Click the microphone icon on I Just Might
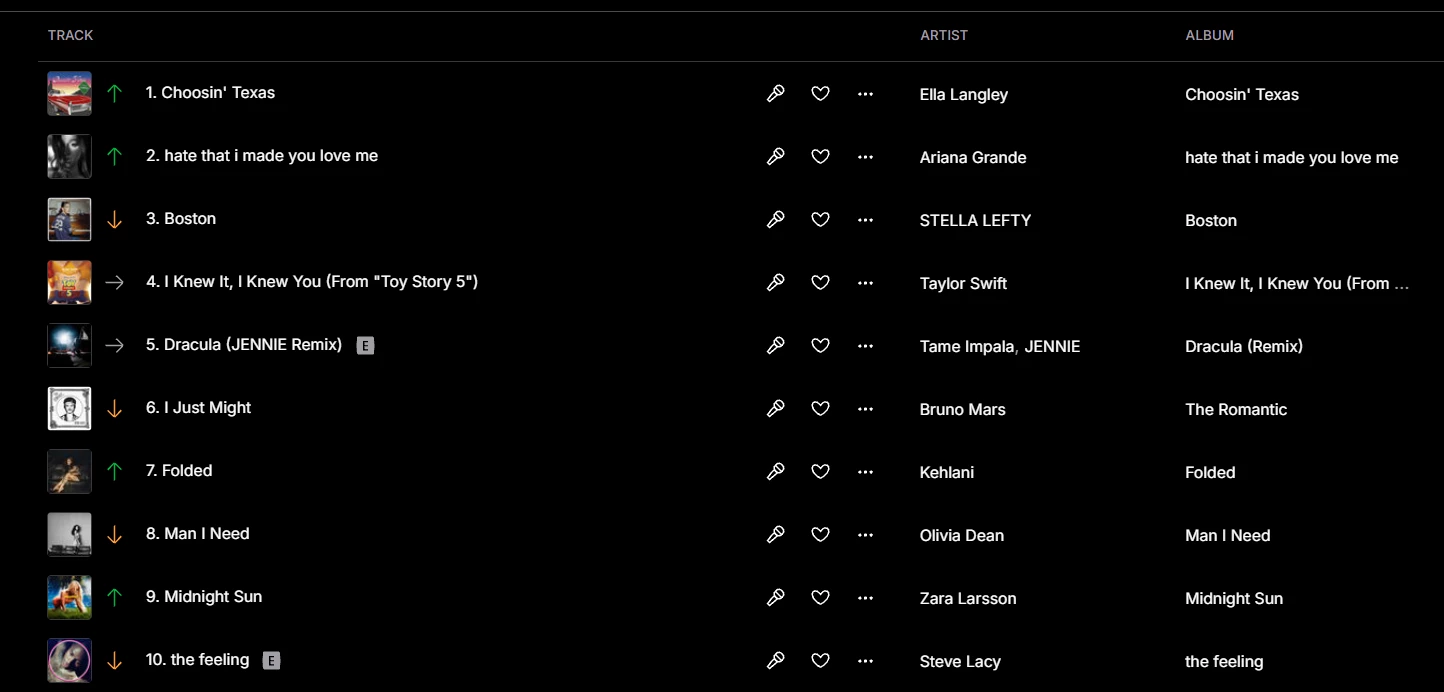The width and height of the screenshot is (1444, 692). (x=775, y=409)
